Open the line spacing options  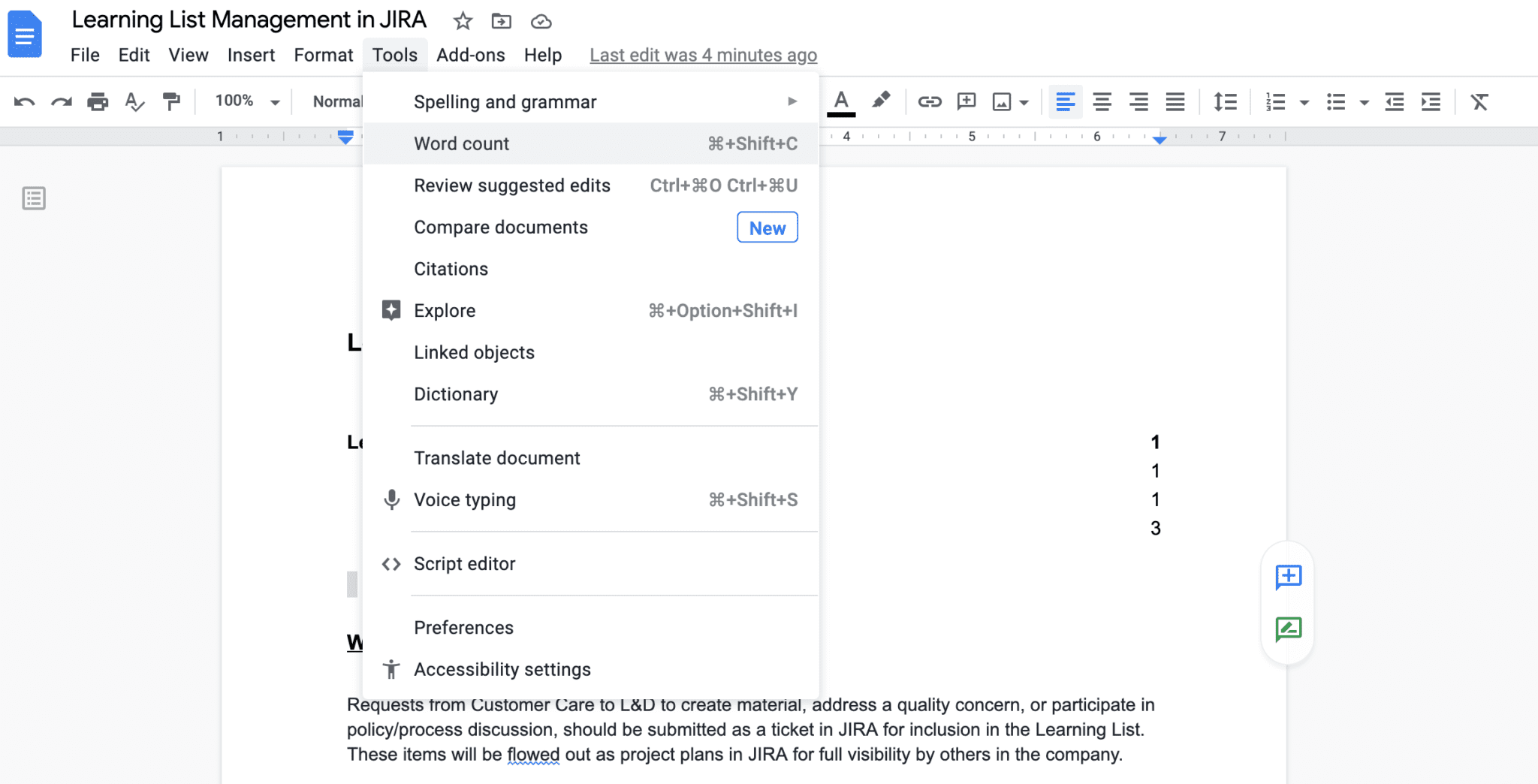click(1224, 101)
